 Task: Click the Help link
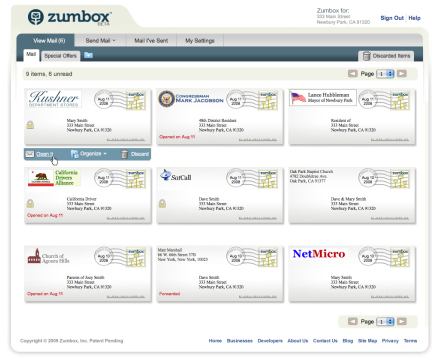414,18
